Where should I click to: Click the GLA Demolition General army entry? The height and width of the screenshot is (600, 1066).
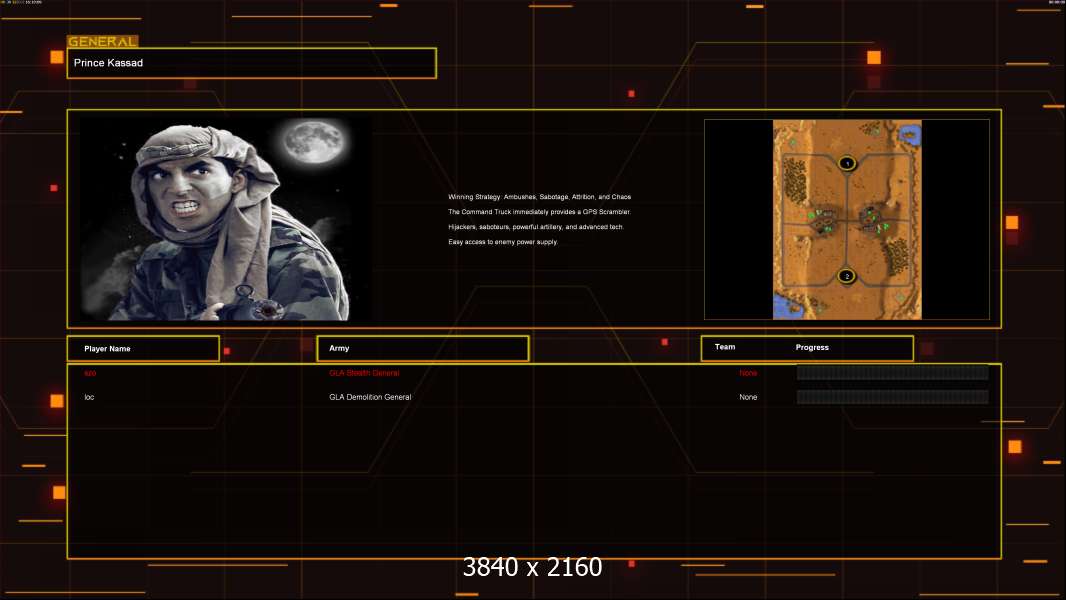tap(370, 397)
